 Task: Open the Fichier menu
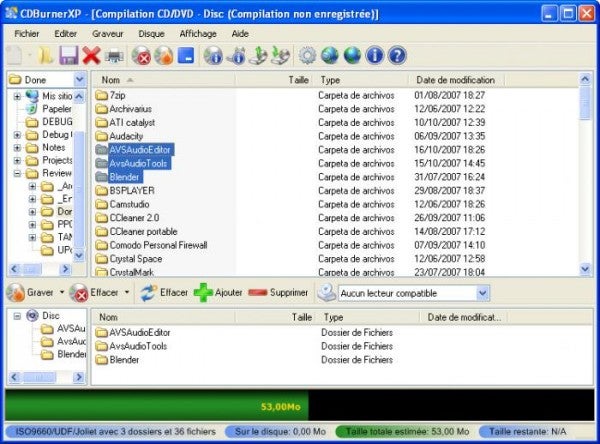click(x=27, y=34)
